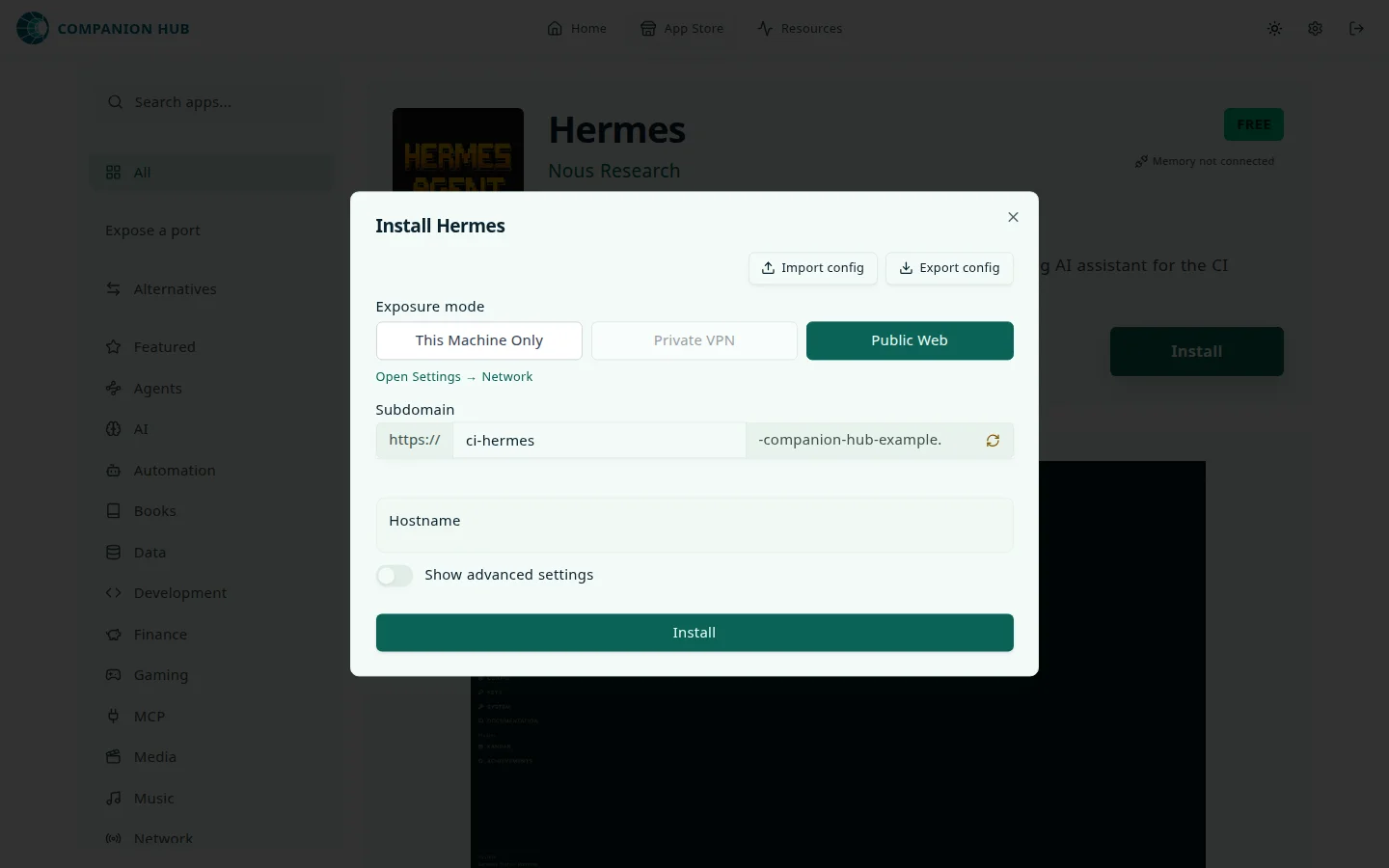The width and height of the screenshot is (1389, 868).
Task: Click the Companion Hub logo icon
Action: [33, 28]
